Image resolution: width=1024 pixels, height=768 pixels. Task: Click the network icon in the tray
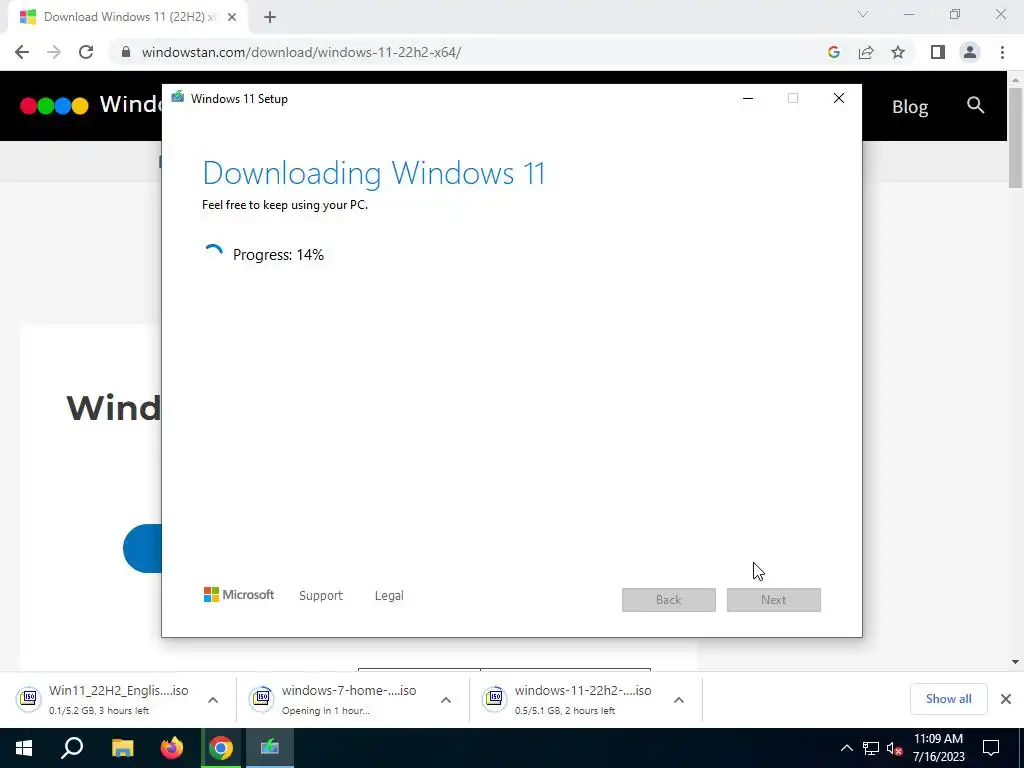point(871,748)
